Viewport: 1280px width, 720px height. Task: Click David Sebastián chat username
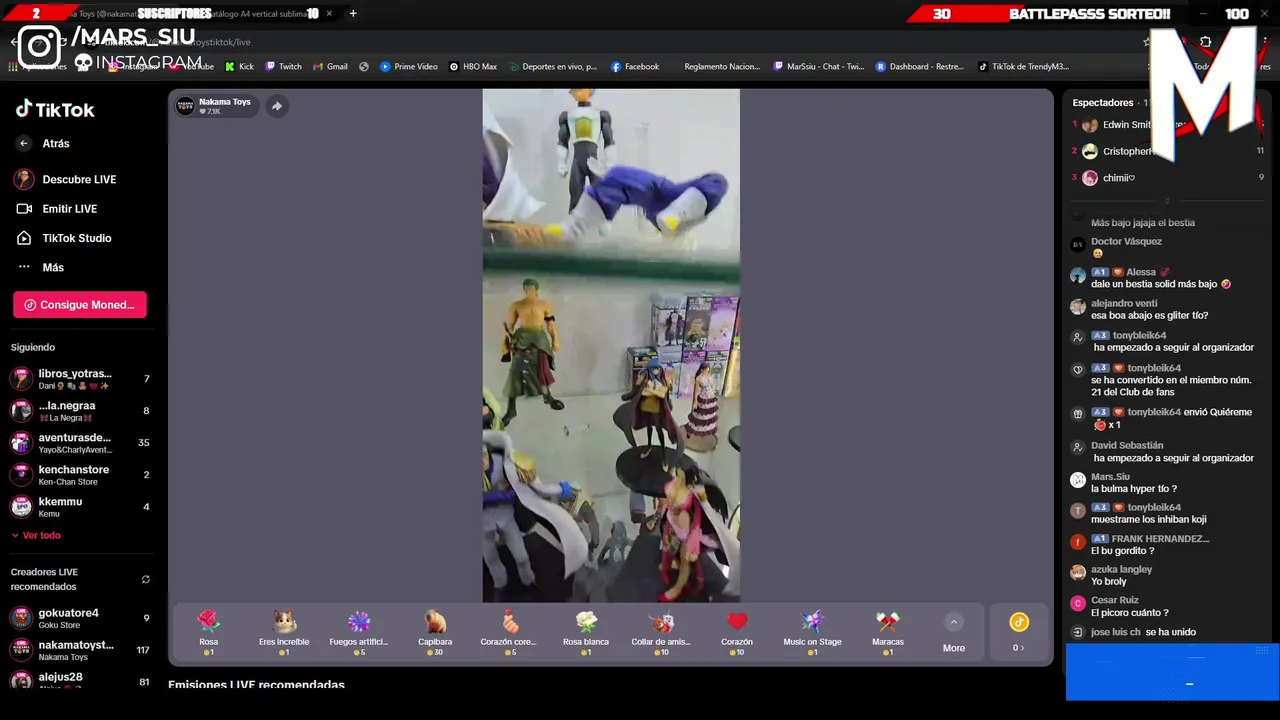1127,446
